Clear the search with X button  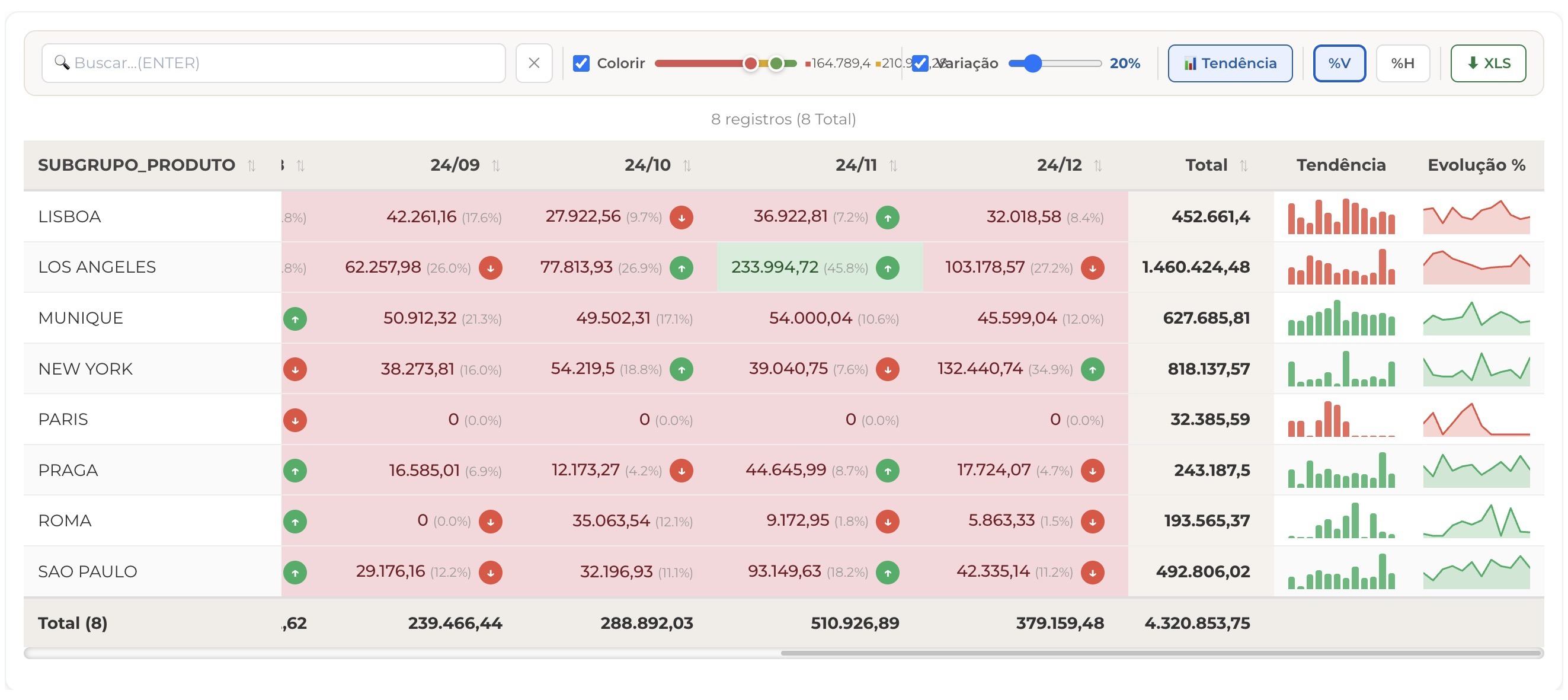[534, 63]
